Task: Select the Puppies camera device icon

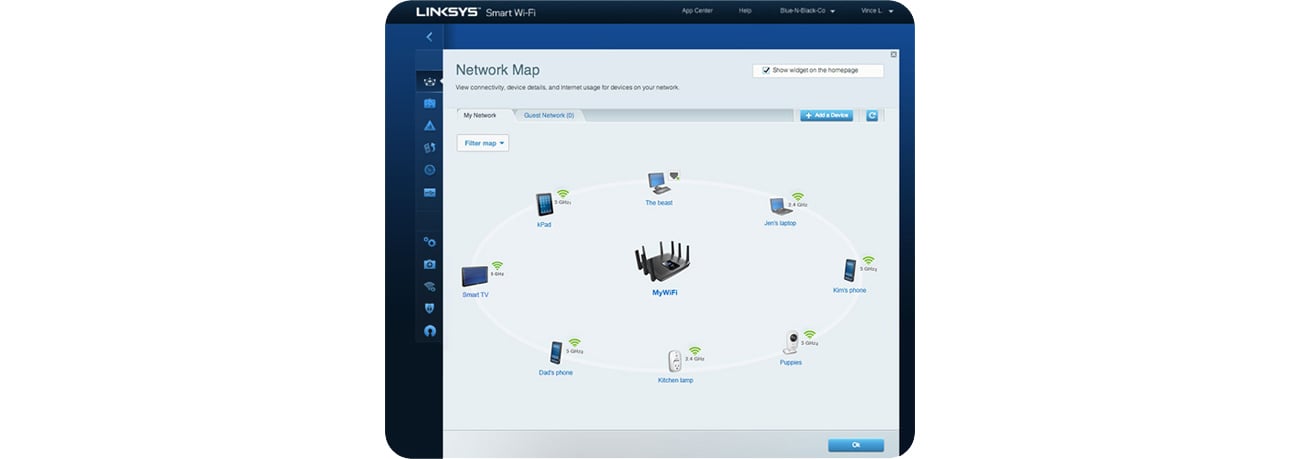Action: [791, 342]
